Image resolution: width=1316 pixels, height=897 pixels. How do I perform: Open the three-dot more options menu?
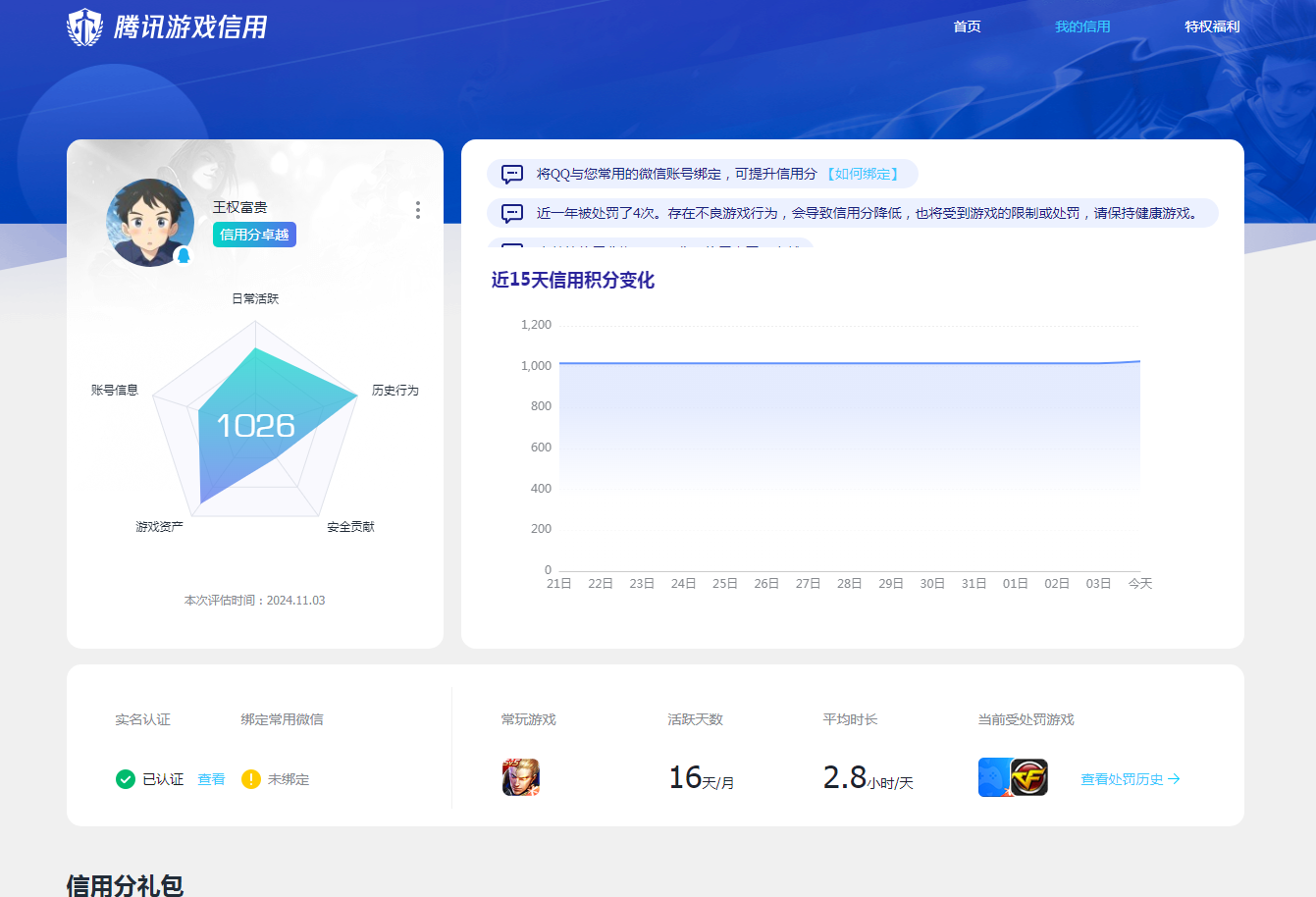click(418, 210)
